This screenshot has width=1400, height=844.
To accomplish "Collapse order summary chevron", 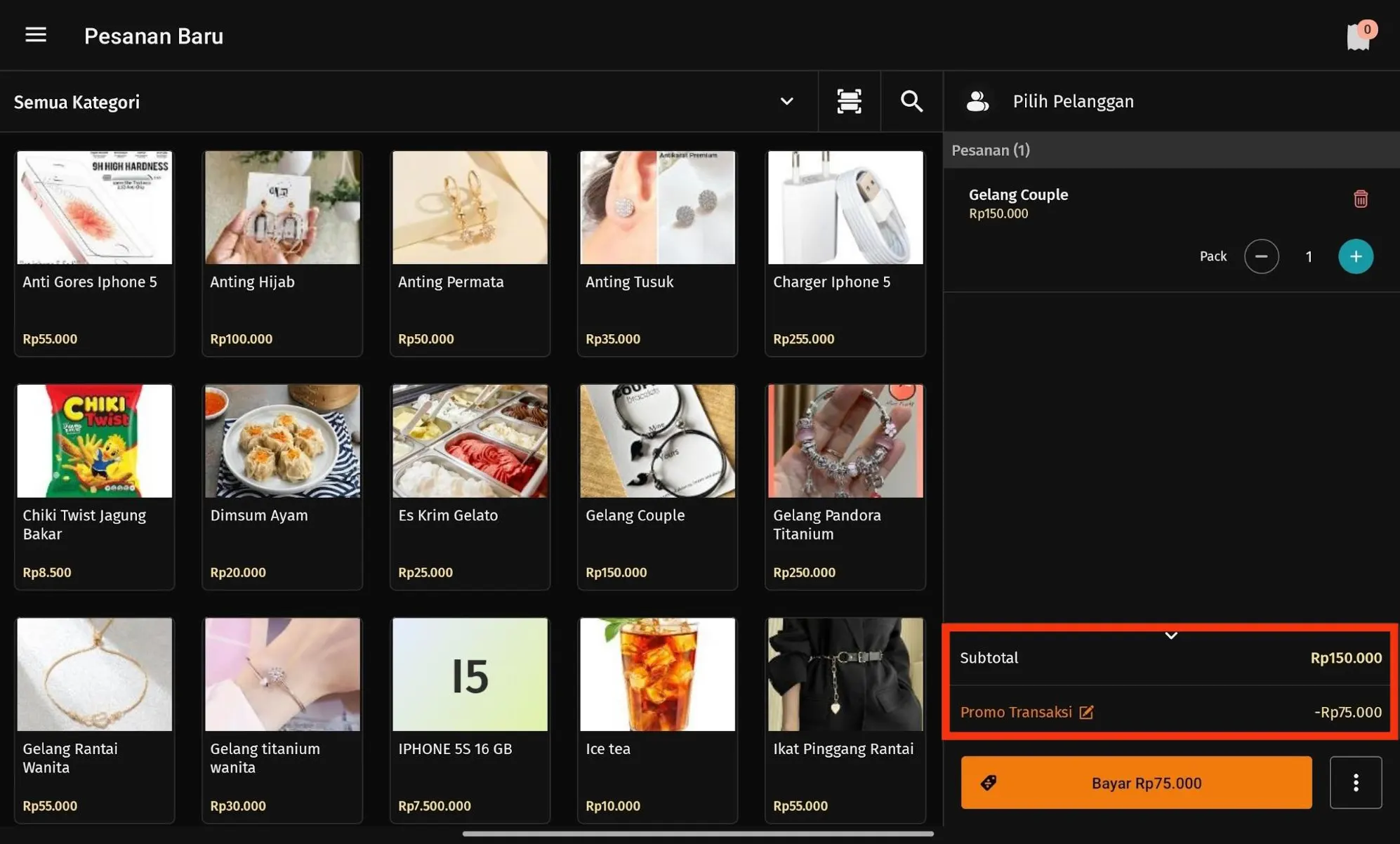I will (1170, 635).
